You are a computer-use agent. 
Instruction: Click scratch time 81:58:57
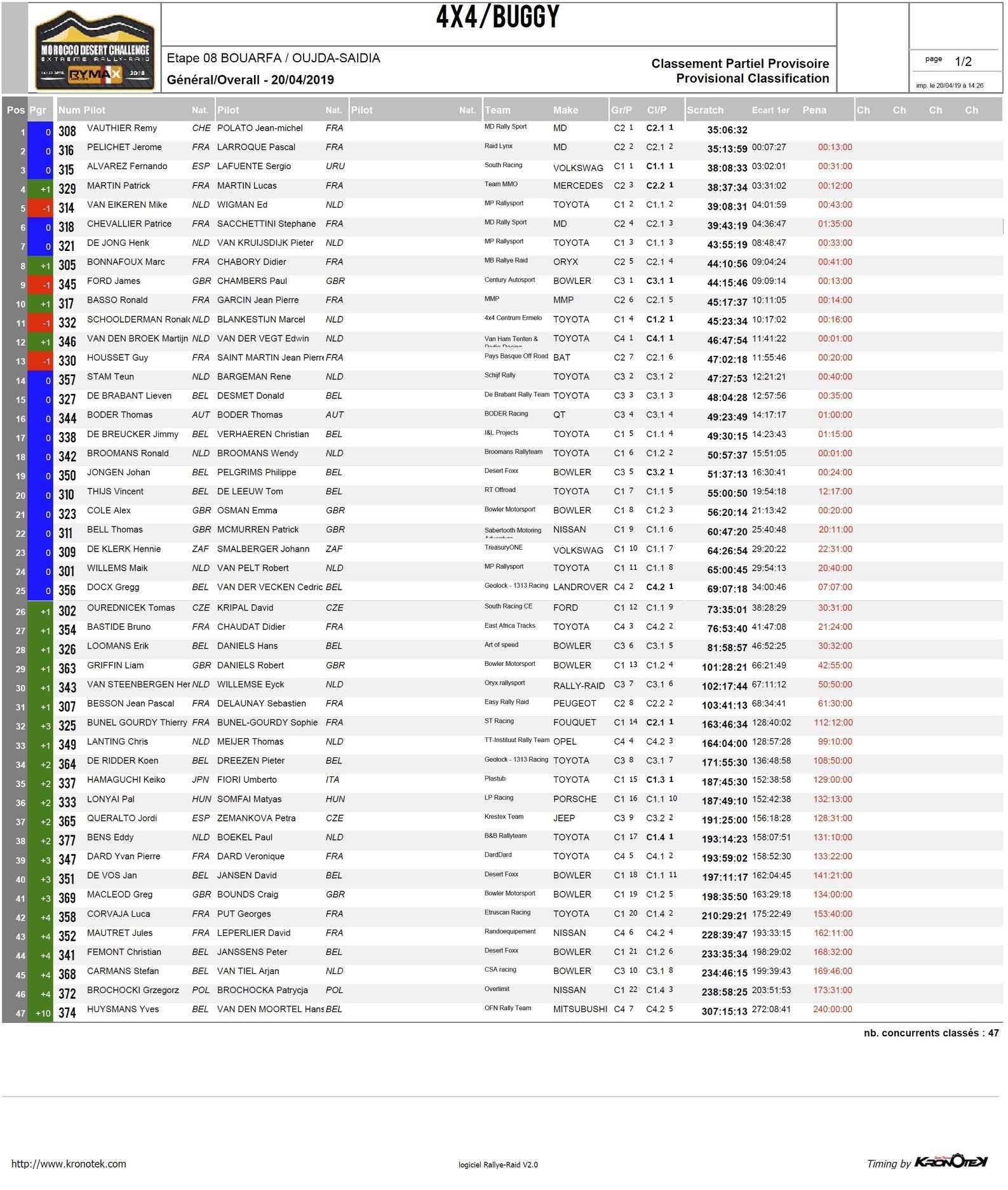click(727, 647)
